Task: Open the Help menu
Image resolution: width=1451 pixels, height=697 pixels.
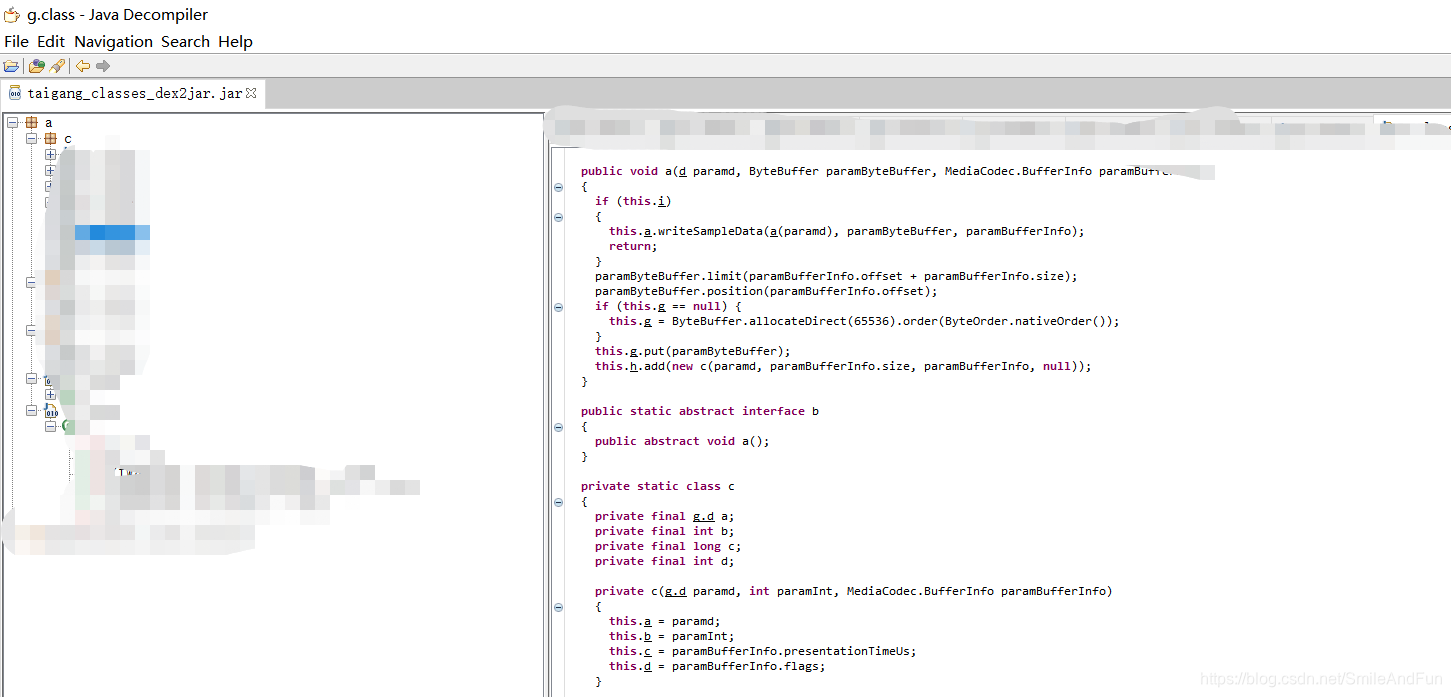Action: tap(235, 42)
